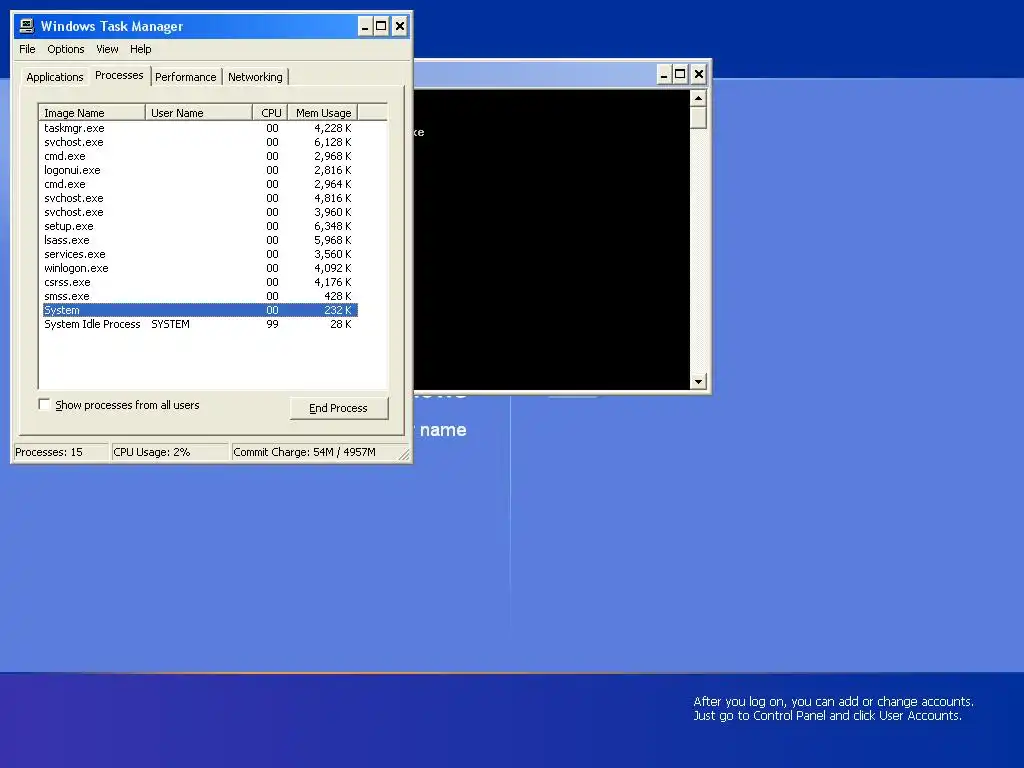Open the Help menu
Image resolution: width=1024 pixels, height=768 pixels.
140,49
